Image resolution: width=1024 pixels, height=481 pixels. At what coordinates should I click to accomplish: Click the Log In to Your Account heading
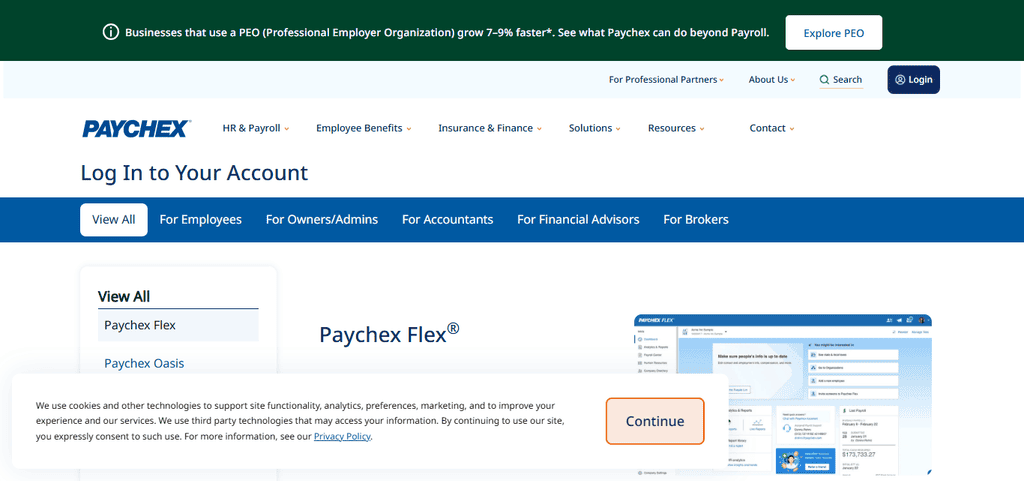tap(194, 173)
